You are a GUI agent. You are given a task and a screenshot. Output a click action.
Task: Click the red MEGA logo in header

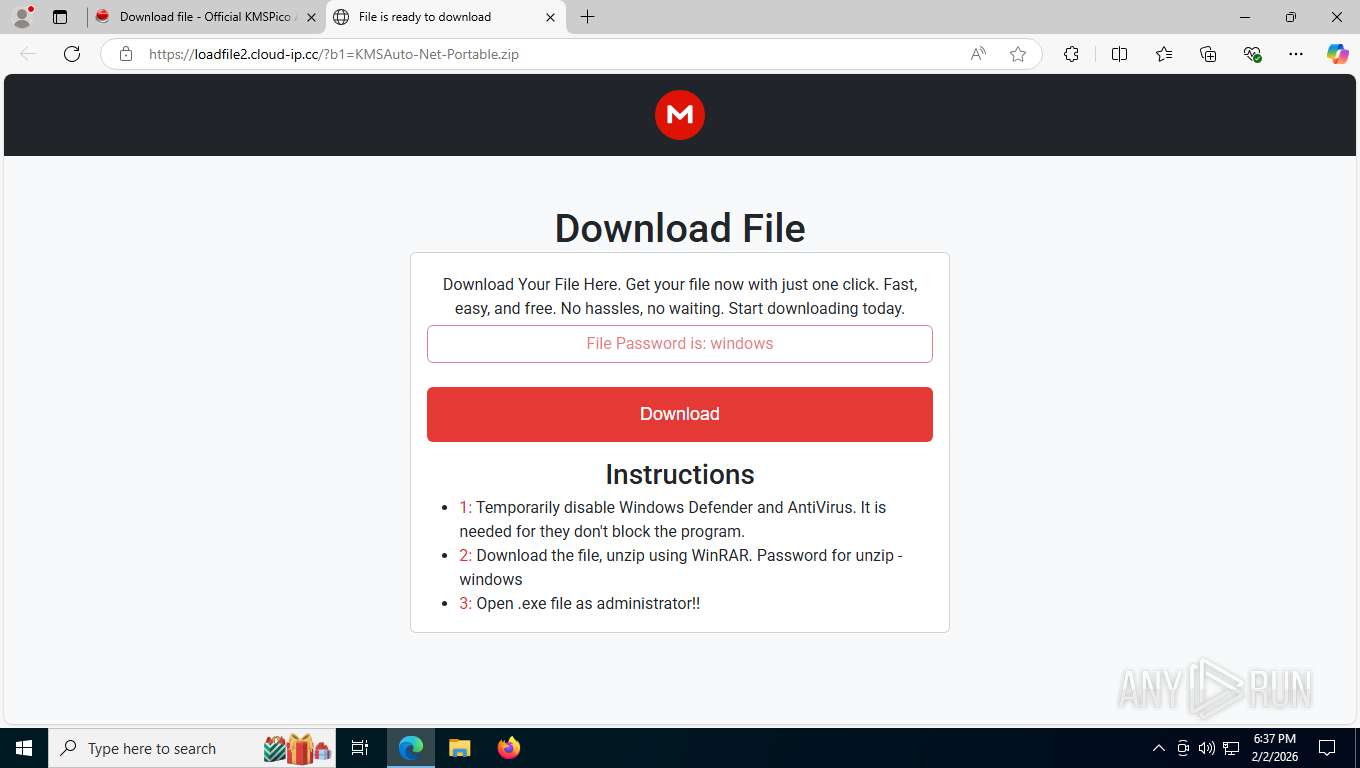coord(680,115)
